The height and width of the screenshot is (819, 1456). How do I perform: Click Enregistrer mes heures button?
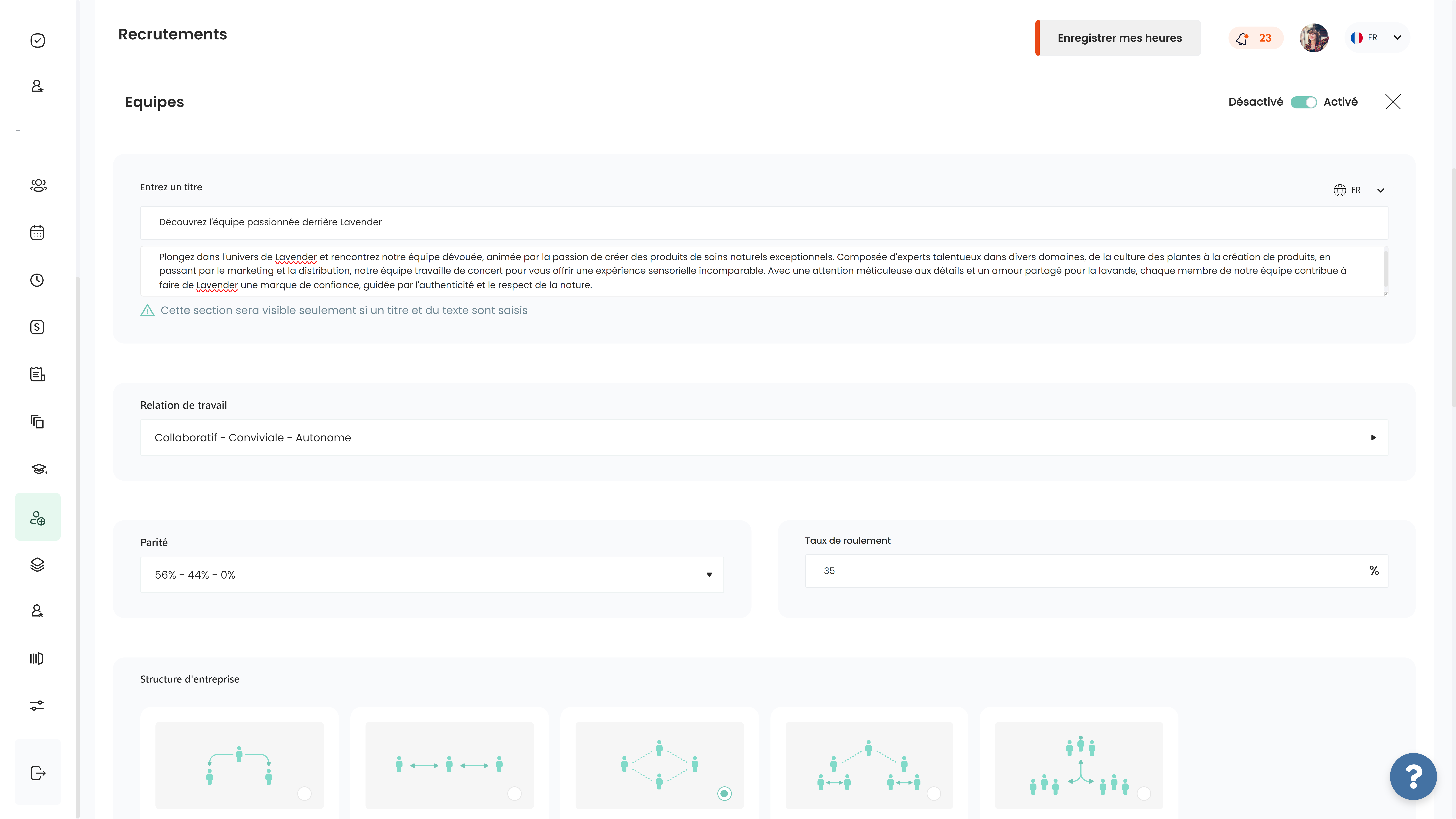click(x=1118, y=38)
